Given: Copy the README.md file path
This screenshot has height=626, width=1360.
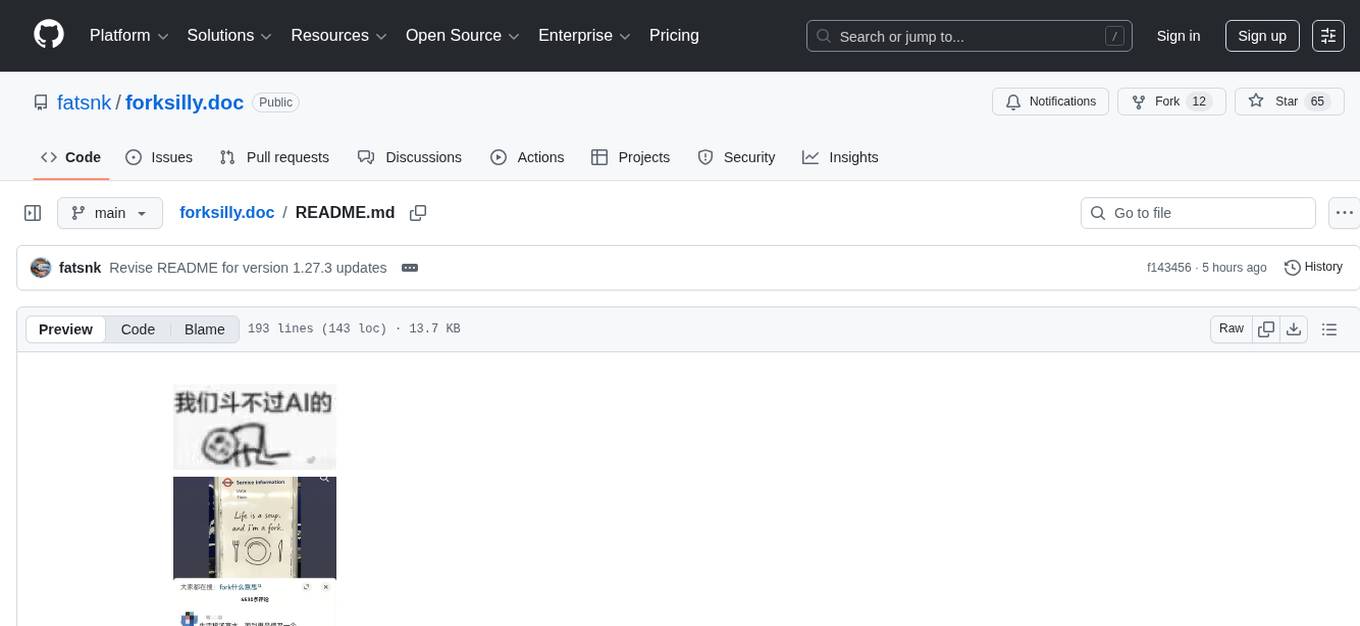Looking at the screenshot, I should [418, 212].
